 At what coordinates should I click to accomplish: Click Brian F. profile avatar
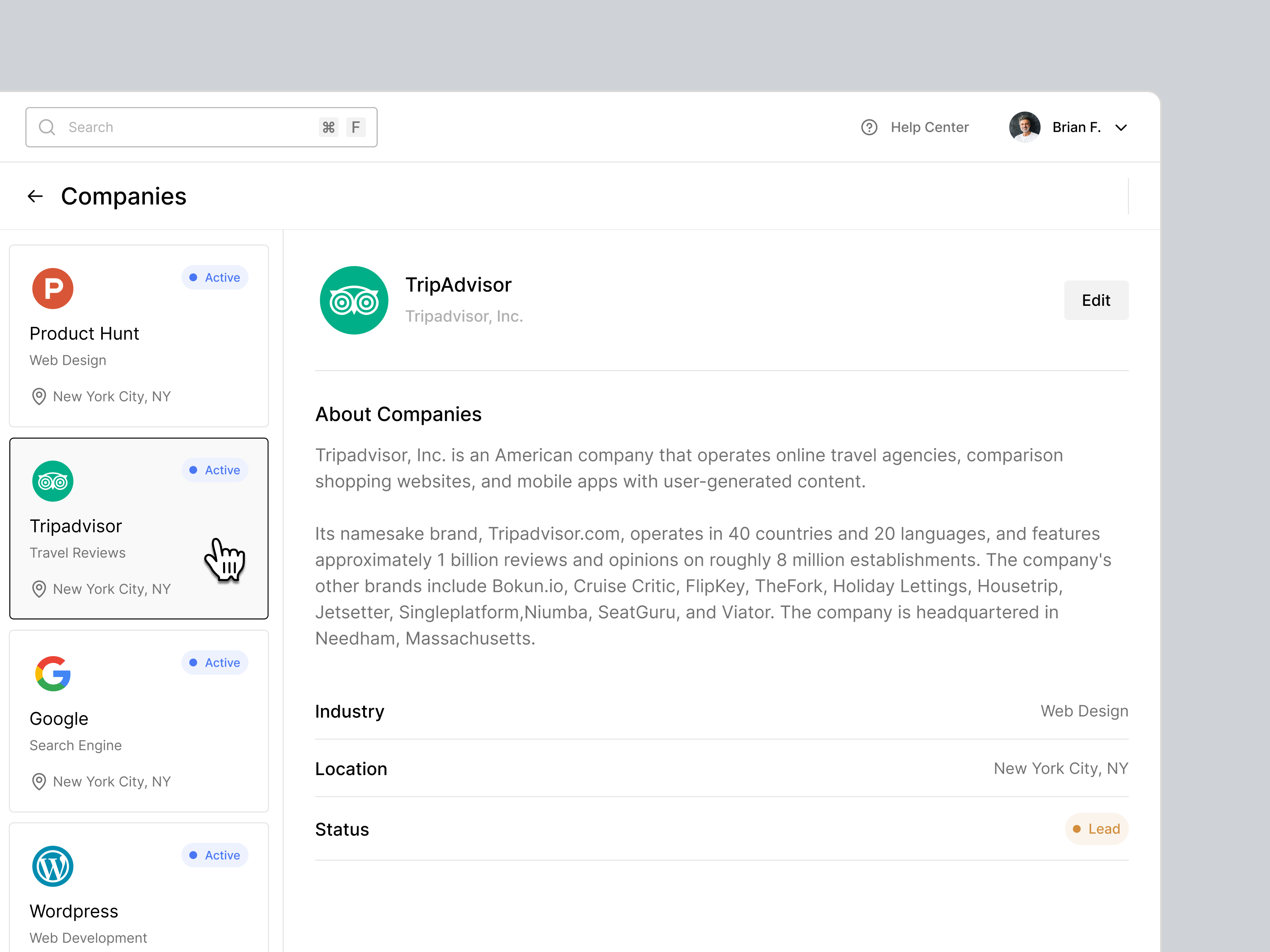point(1024,127)
